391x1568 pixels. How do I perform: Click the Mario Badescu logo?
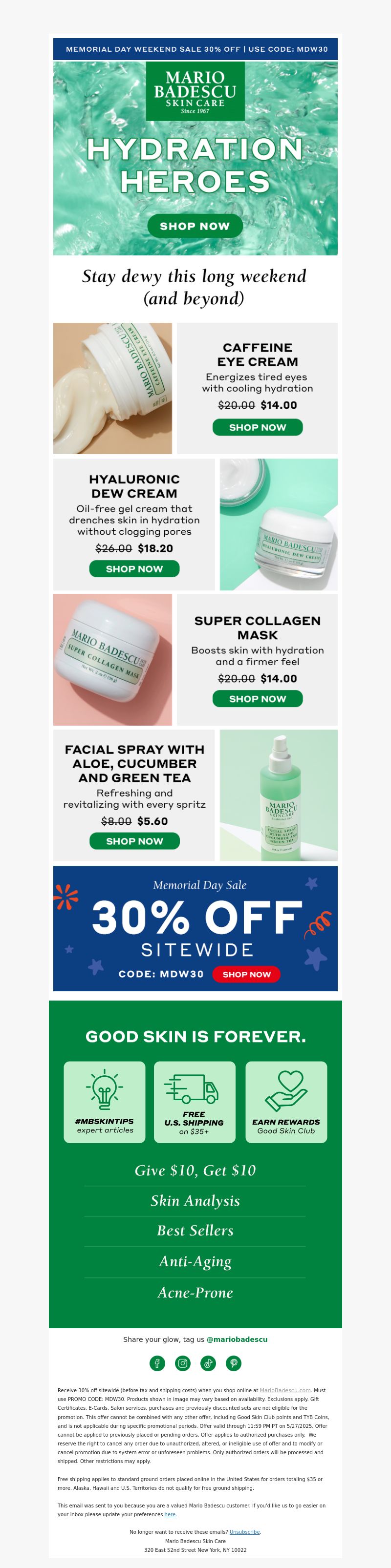pyautogui.click(x=195, y=91)
